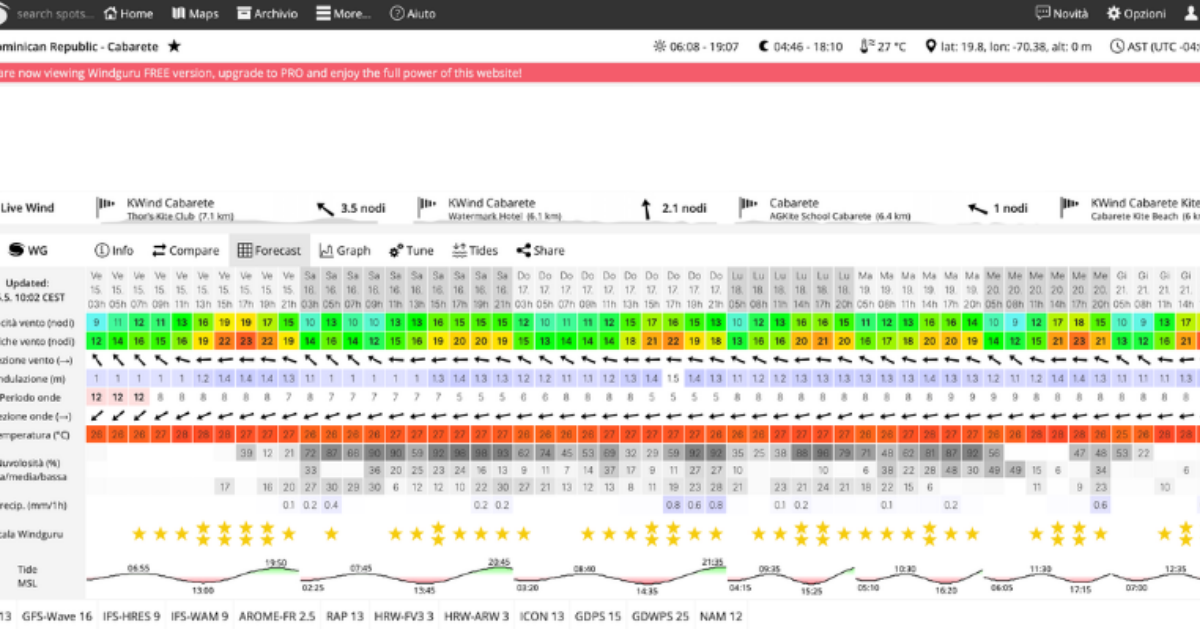Open the Cabarete Kite Beach station
Viewport: 1200px width, 630px height.
tap(1145, 208)
